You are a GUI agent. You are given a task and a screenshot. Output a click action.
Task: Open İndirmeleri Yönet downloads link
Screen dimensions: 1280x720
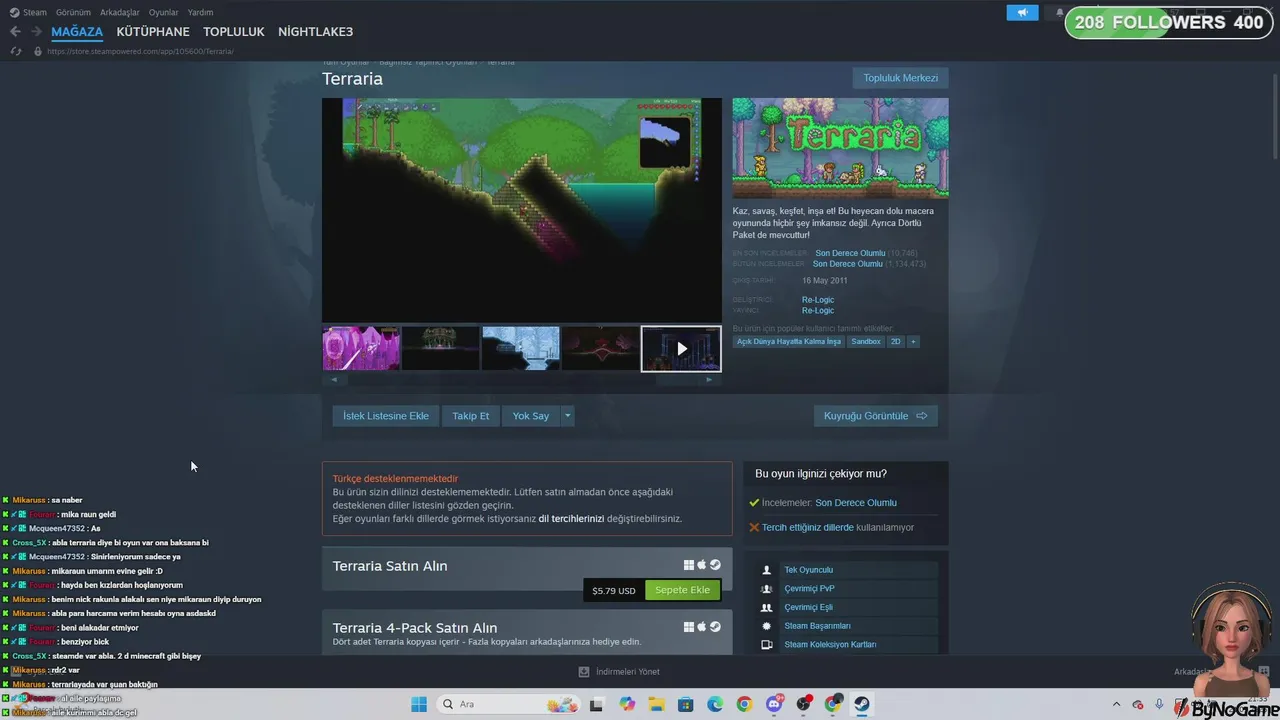(x=627, y=672)
